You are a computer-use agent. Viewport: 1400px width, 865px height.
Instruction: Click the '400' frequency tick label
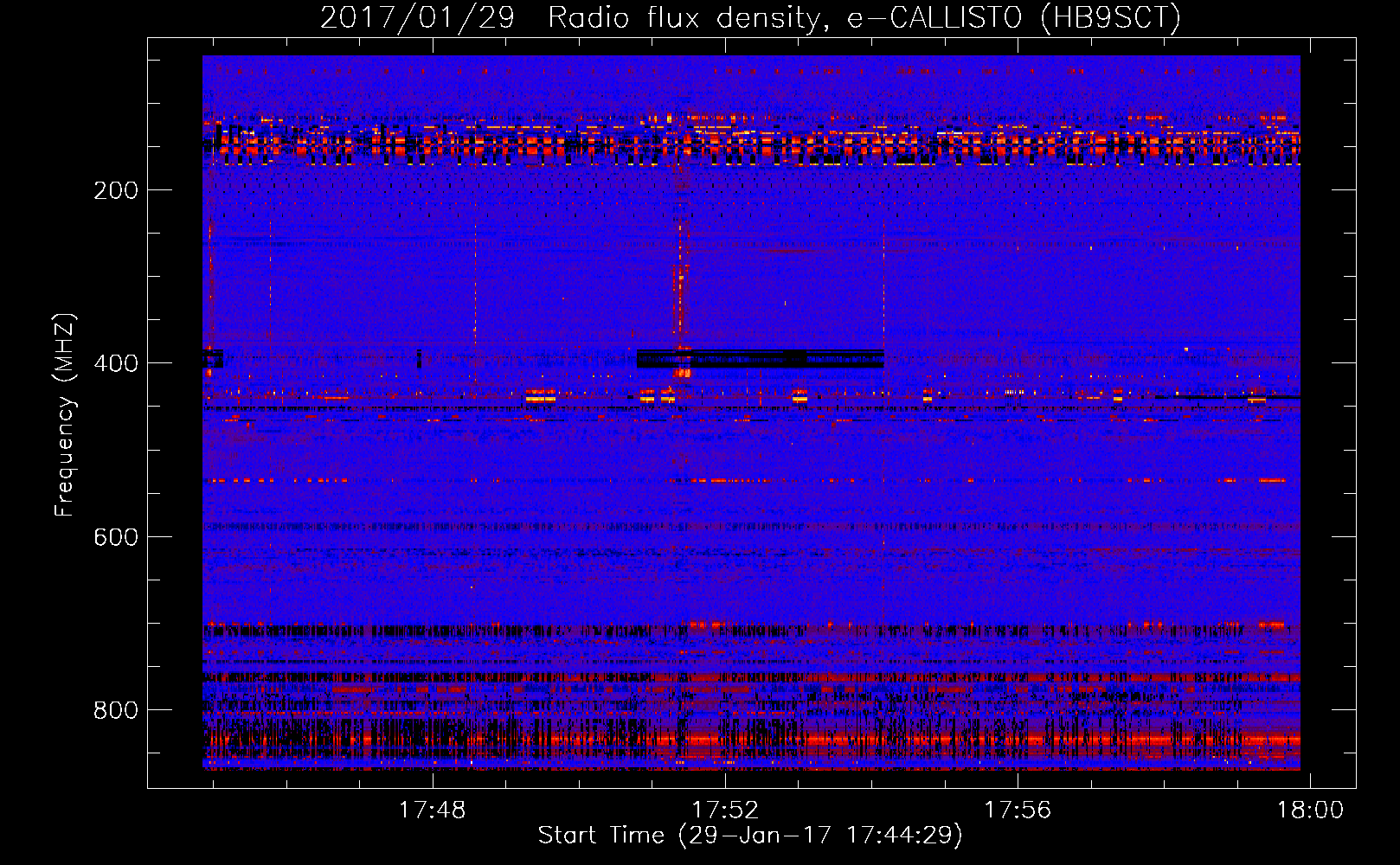click(116, 363)
